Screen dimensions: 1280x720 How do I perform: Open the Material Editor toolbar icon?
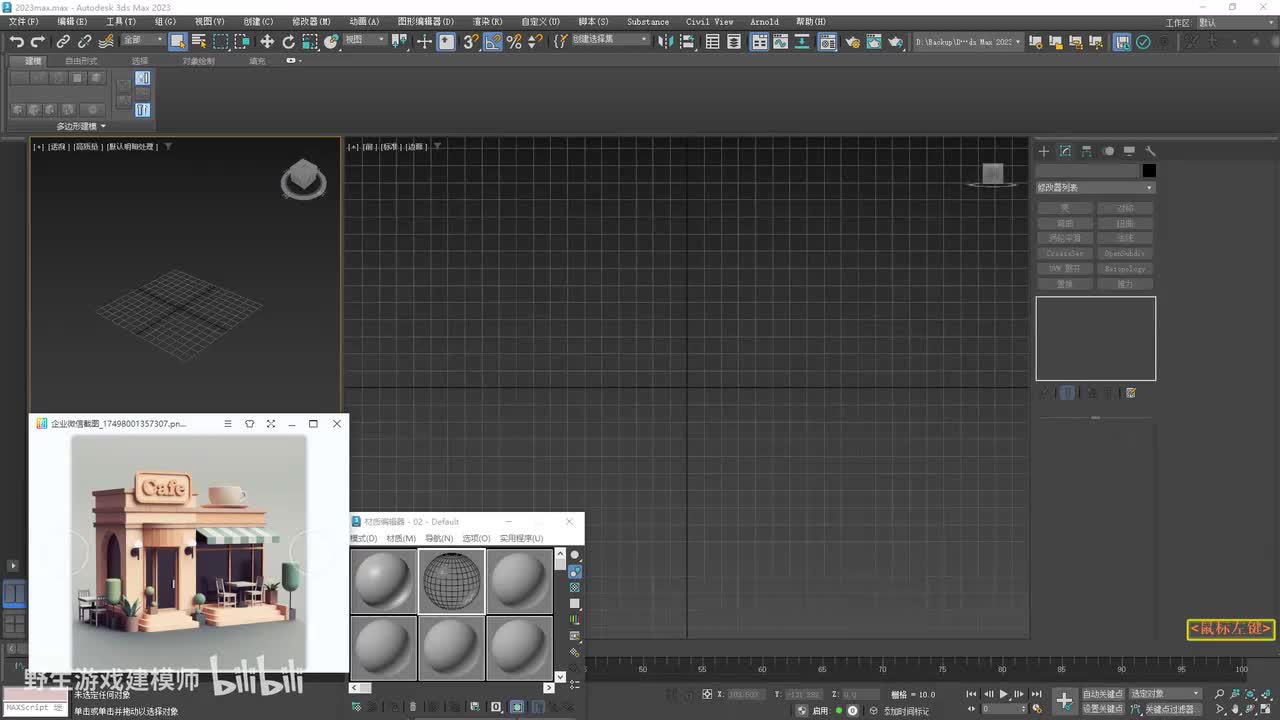828,42
